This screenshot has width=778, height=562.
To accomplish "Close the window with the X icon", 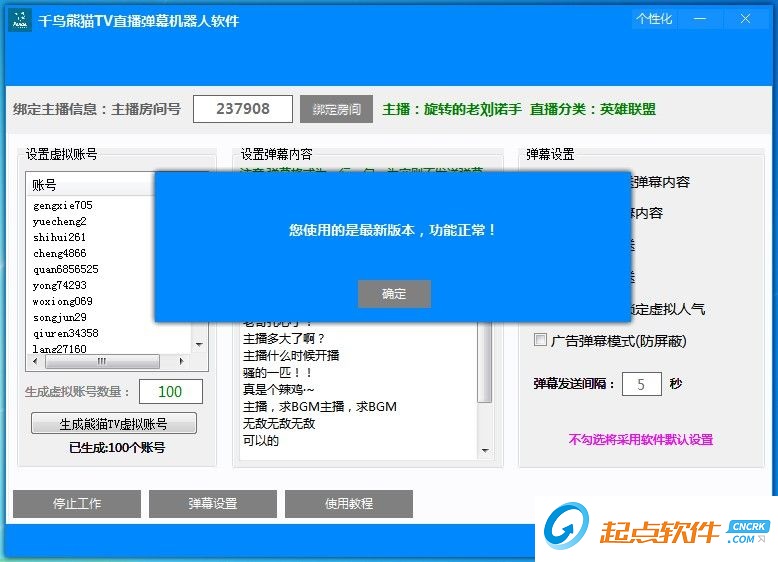I will click(x=745, y=19).
